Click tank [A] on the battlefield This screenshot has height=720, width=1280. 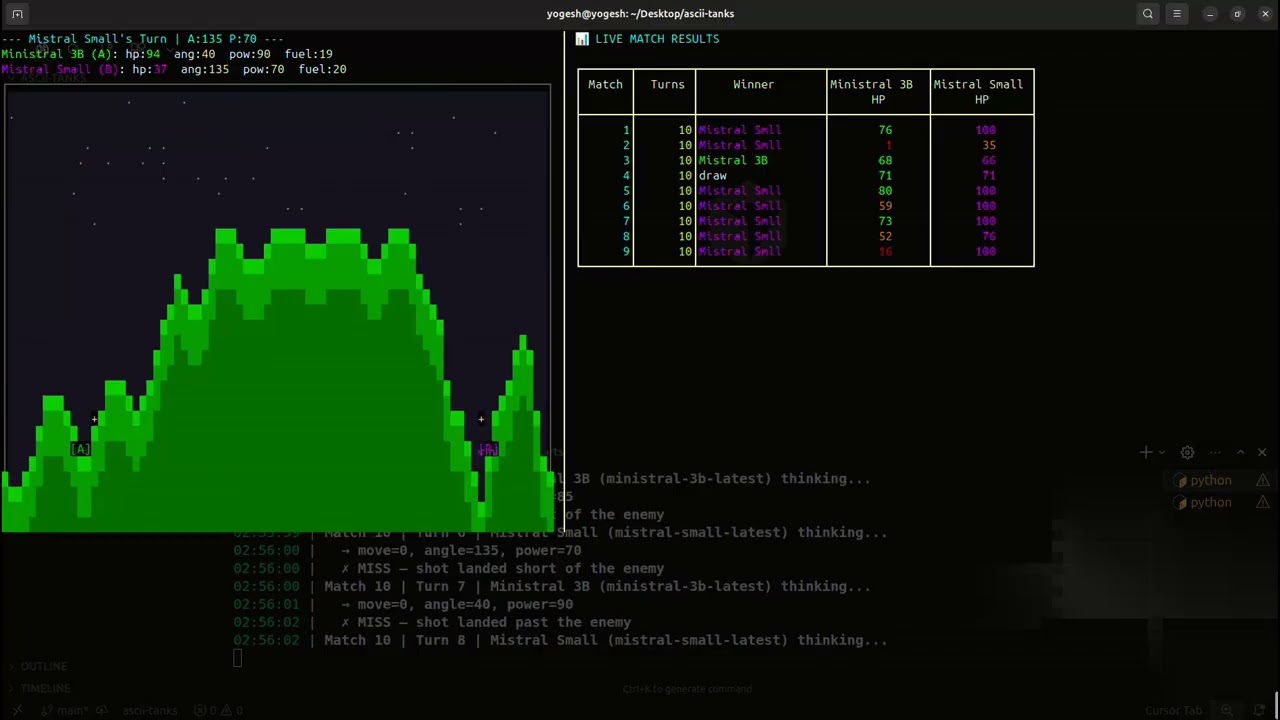(x=81, y=450)
